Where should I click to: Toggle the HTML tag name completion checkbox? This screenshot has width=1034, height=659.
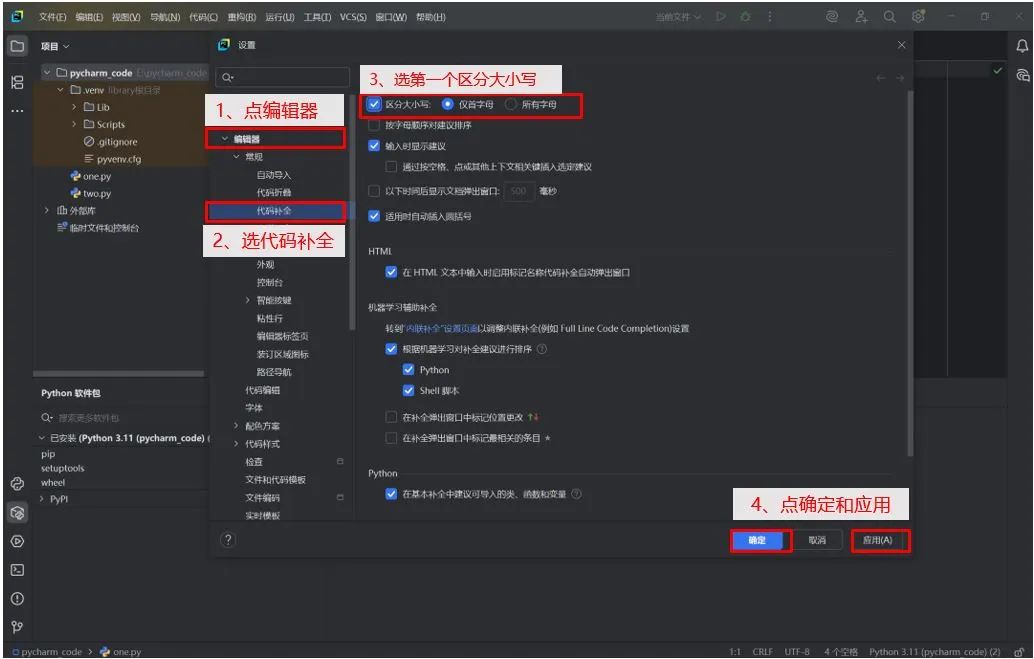point(391,272)
